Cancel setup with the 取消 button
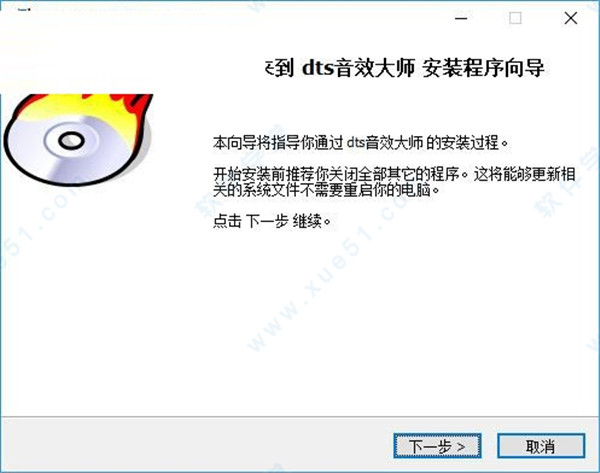This screenshot has width=600, height=473. tap(541, 445)
